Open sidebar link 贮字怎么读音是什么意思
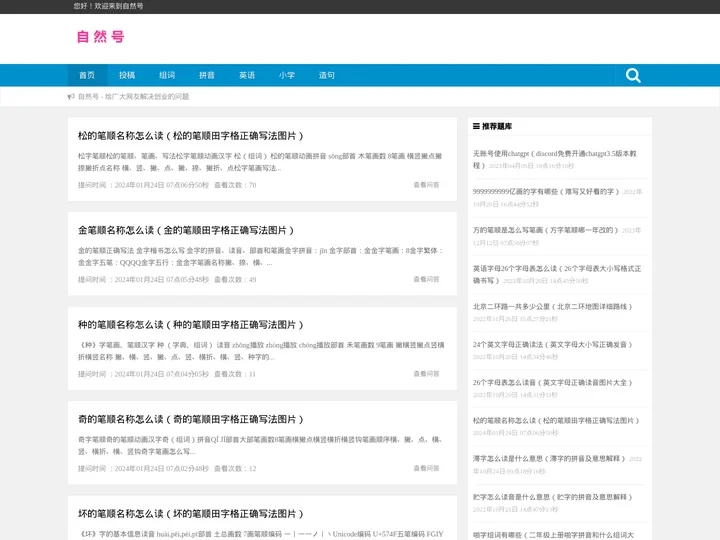The height and width of the screenshot is (540, 720). (x=552, y=497)
